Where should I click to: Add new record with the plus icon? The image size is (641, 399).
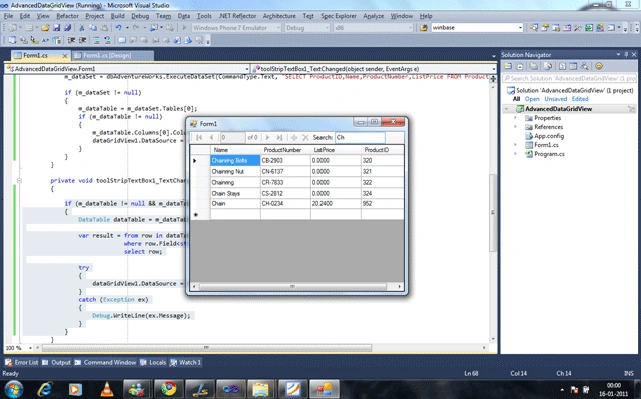(294, 137)
